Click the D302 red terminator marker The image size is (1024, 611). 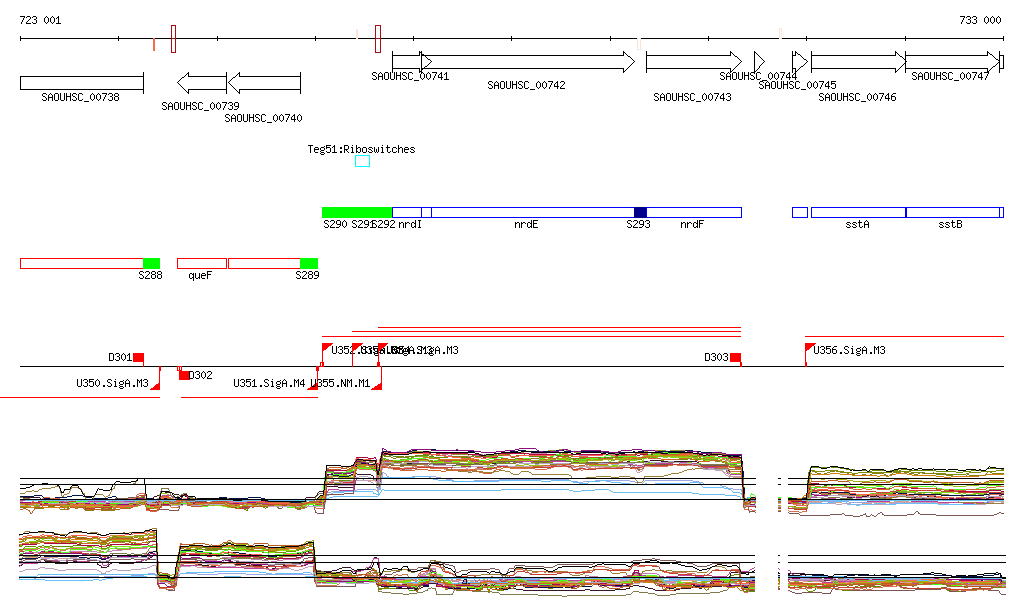[184, 375]
